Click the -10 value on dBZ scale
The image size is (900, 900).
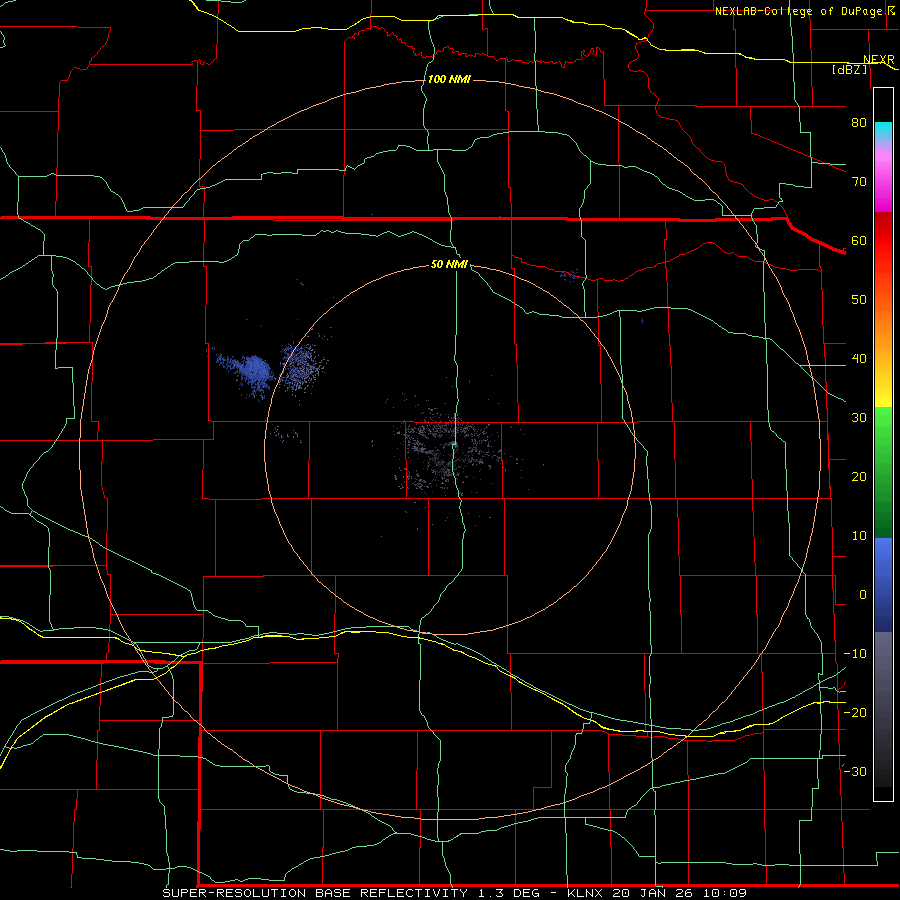[x=855, y=654]
